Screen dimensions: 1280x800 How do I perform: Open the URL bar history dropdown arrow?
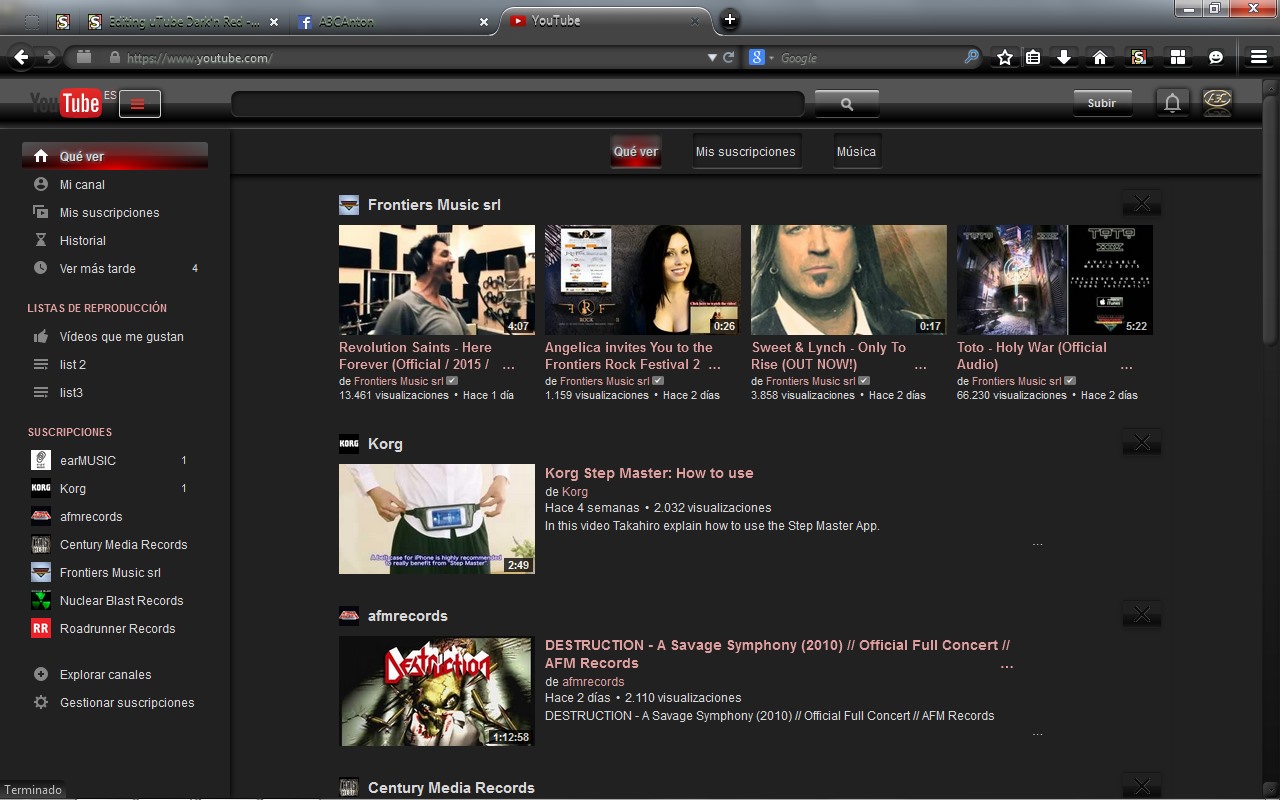coord(711,58)
